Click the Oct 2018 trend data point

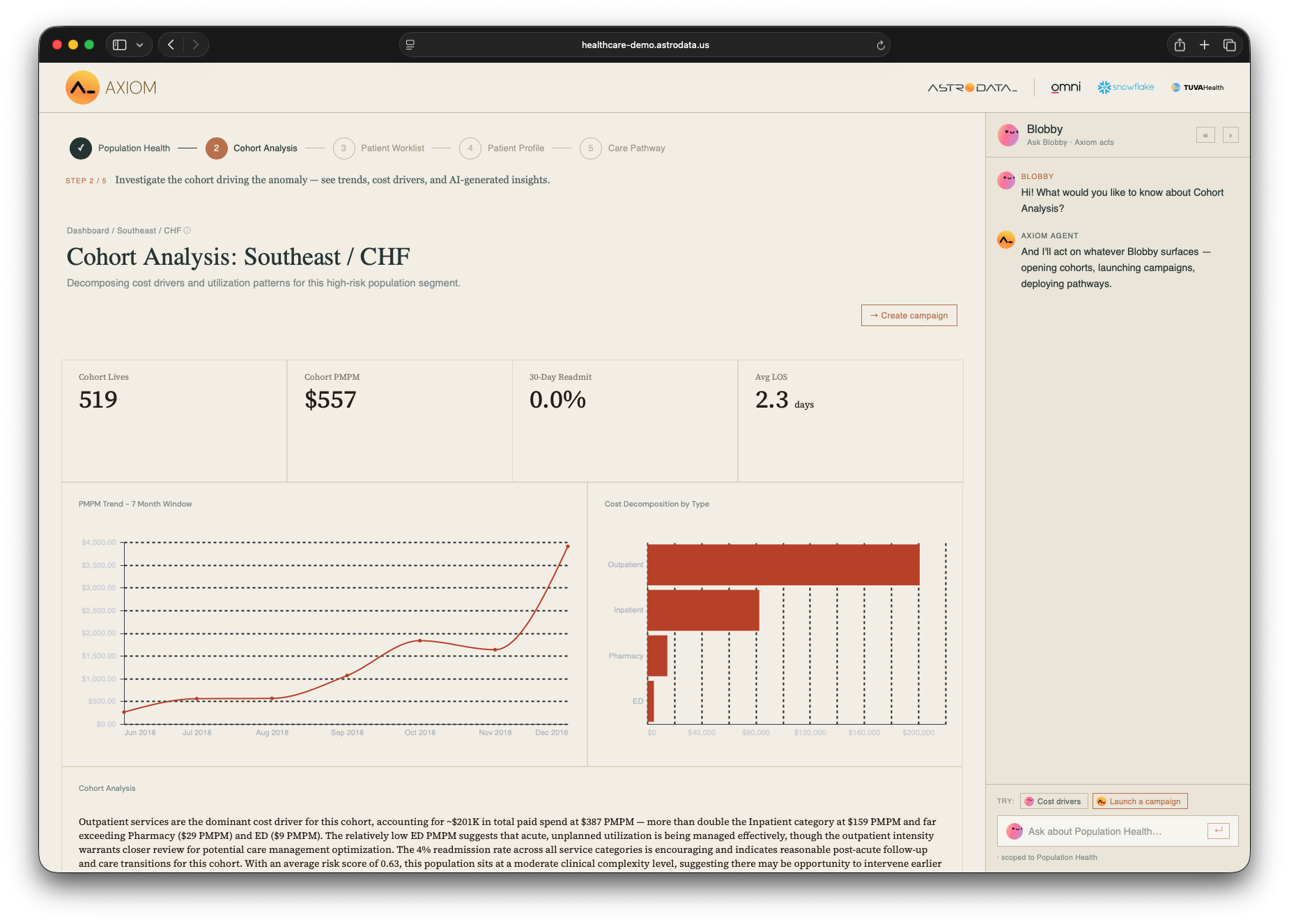click(x=420, y=640)
